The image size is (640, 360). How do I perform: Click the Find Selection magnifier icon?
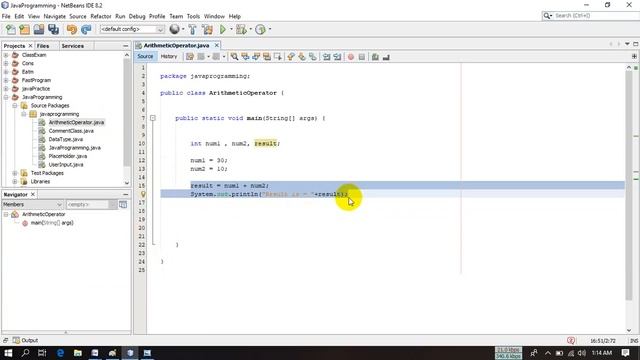pos(234,57)
